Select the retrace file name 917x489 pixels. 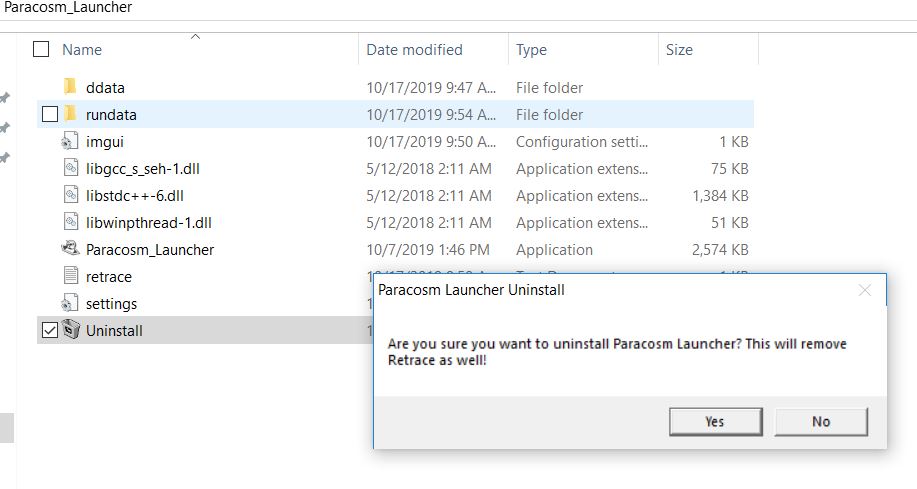pyautogui.click(x=109, y=277)
